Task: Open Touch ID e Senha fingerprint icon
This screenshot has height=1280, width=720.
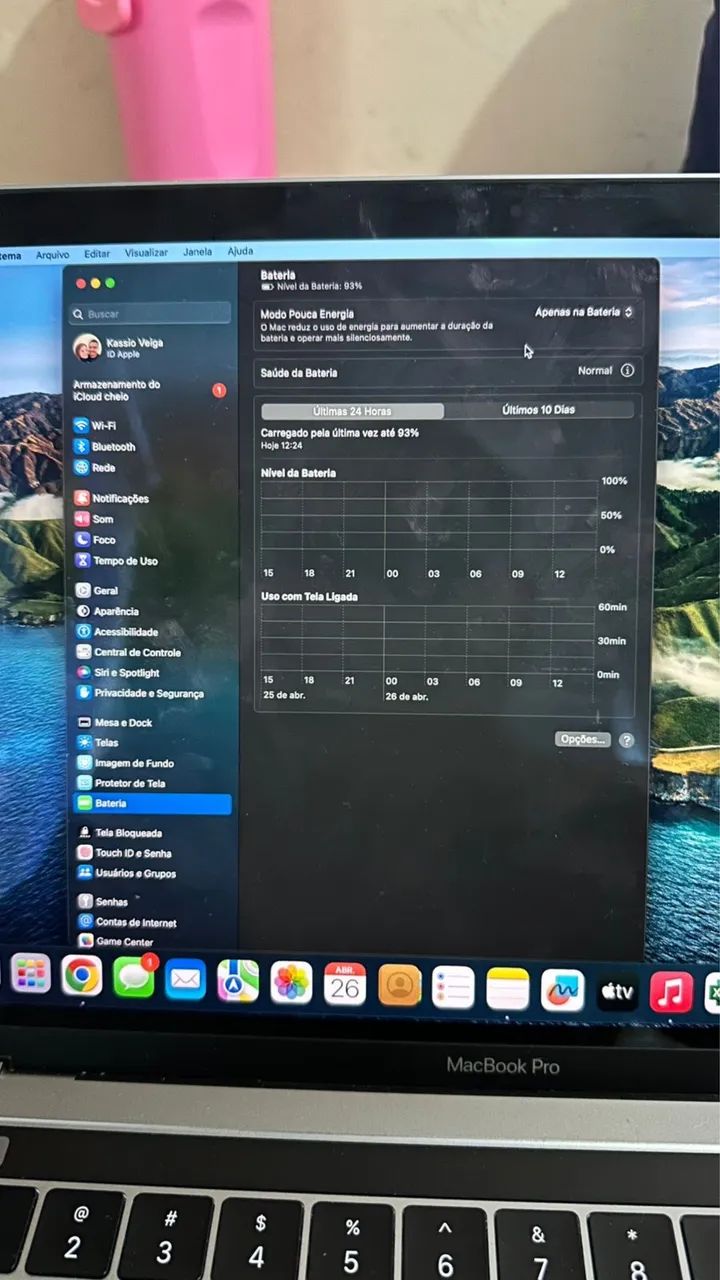Action: point(86,853)
